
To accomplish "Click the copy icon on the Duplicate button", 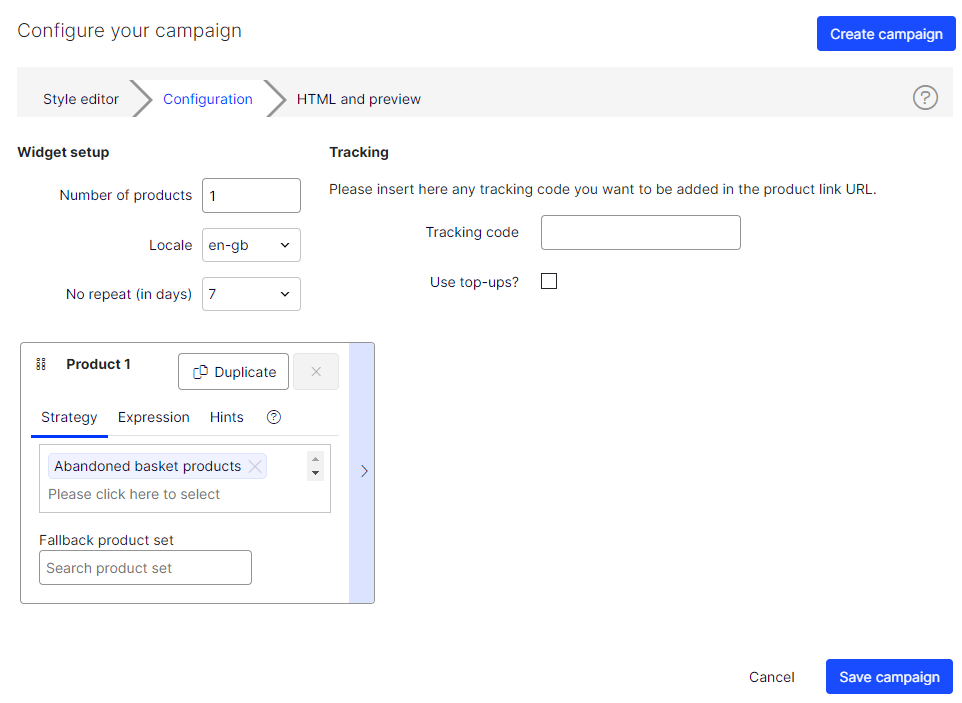I will (x=201, y=372).
